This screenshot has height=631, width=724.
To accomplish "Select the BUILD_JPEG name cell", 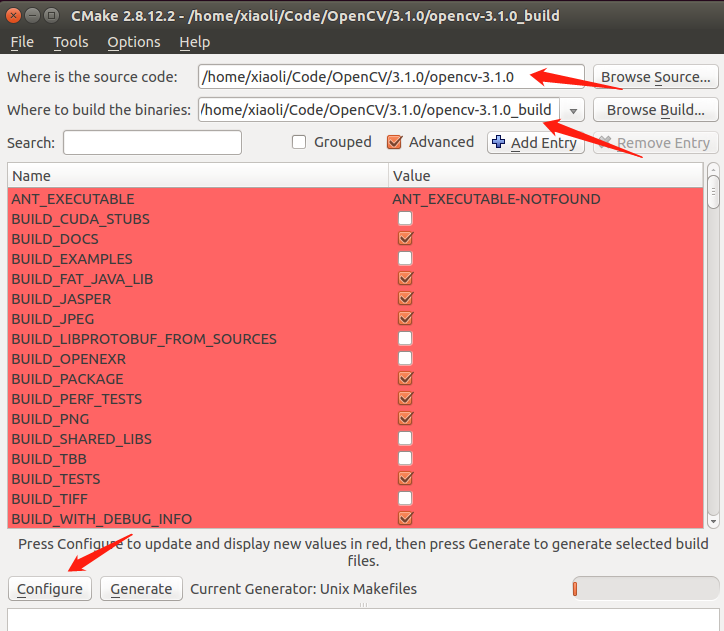I will coord(53,319).
